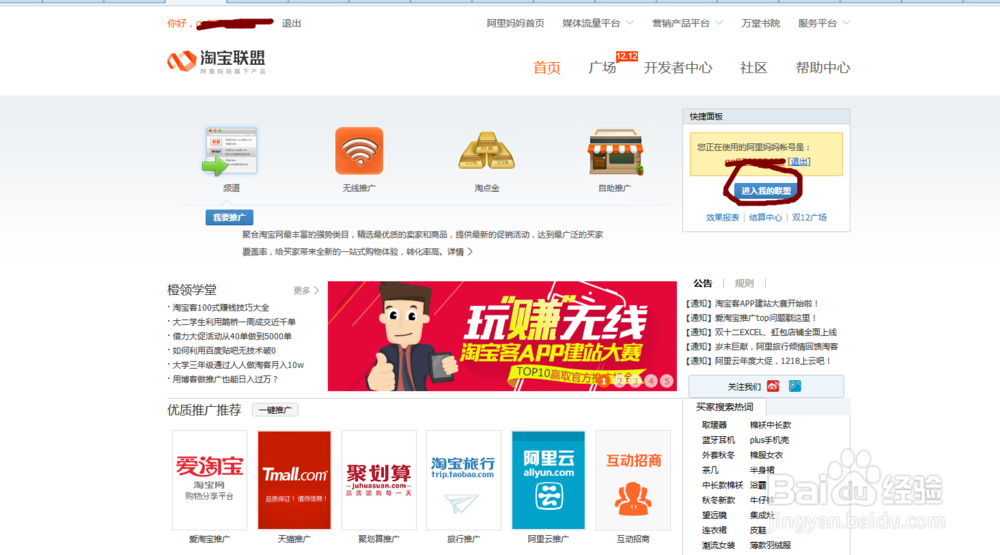Image resolution: width=1000 pixels, height=555 pixels.
Task: Click [退出] in the 快捷面板 panel
Action: tap(798, 161)
